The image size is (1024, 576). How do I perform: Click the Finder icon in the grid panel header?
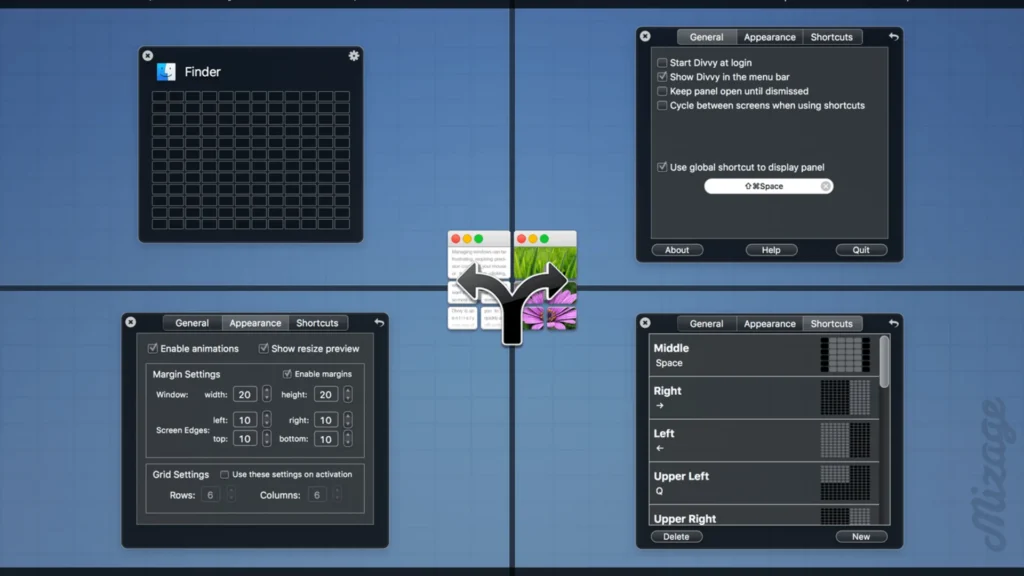point(166,71)
